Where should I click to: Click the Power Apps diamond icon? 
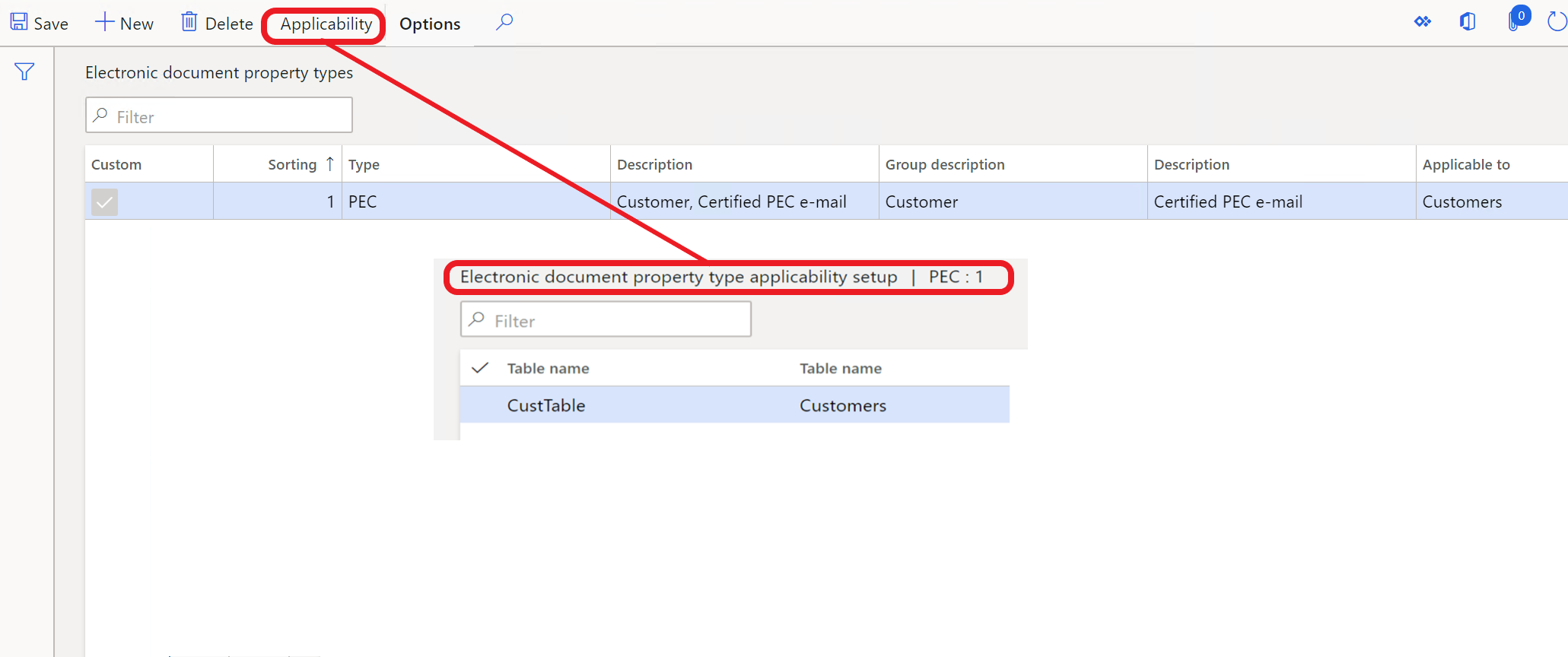(1423, 22)
